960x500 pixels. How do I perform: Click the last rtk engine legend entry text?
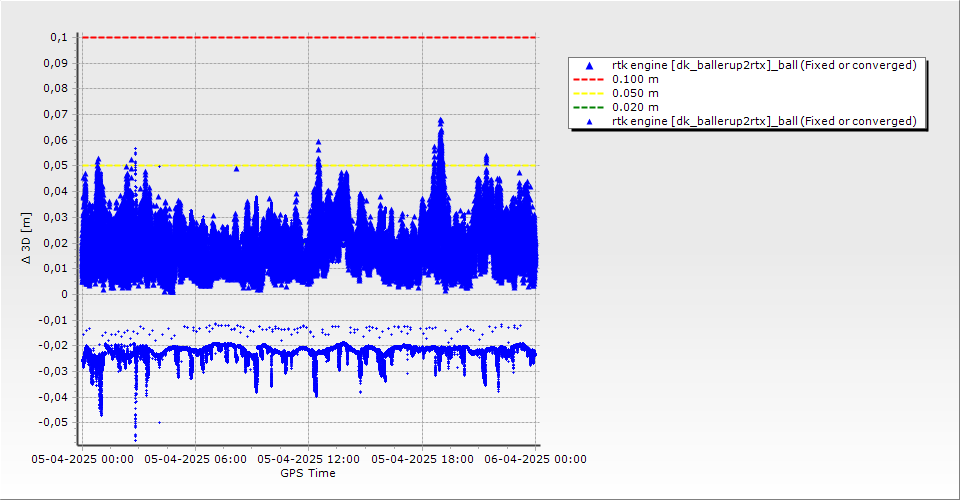tap(764, 121)
